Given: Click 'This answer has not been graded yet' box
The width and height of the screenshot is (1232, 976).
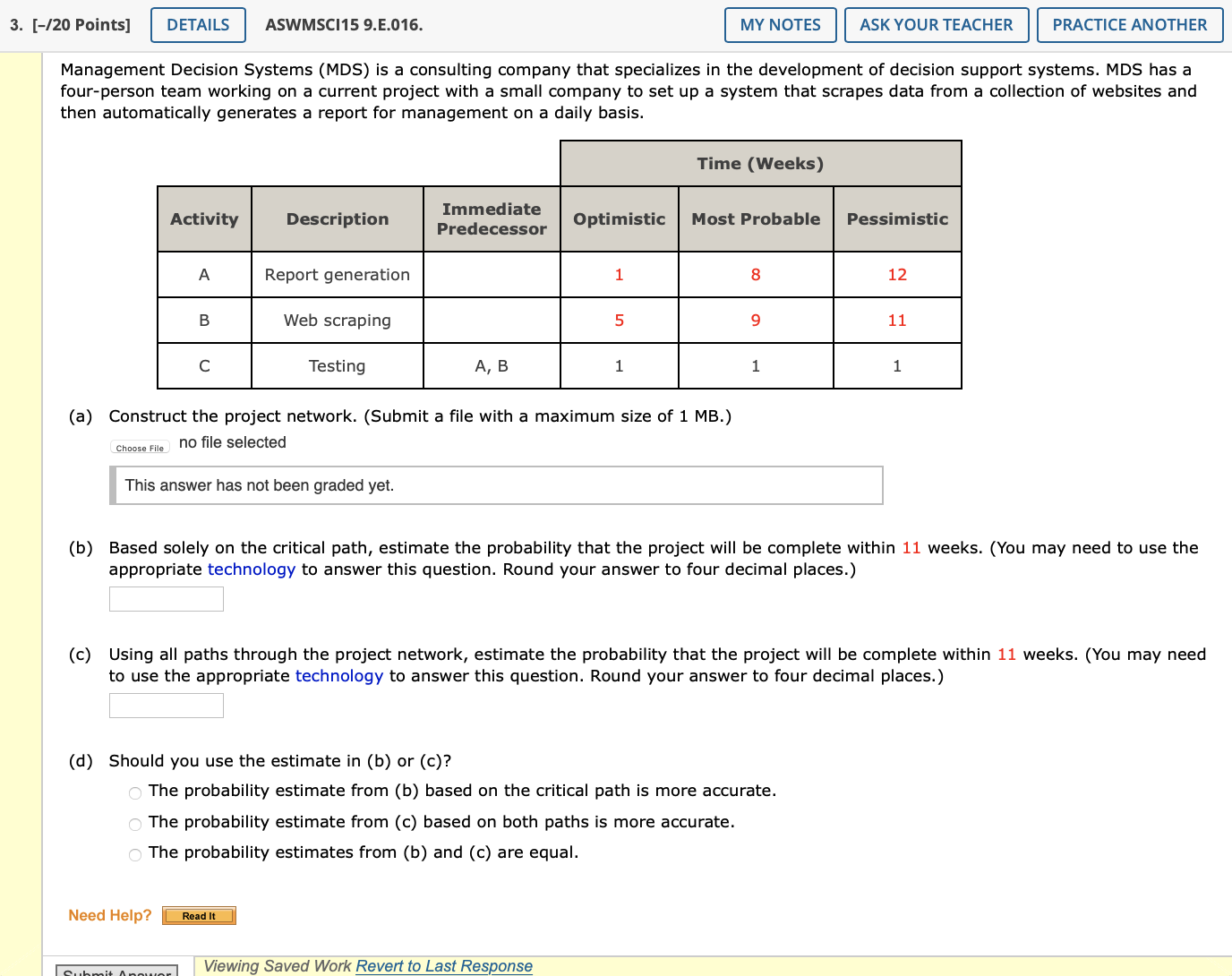Looking at the screenshot, I should (x=496, y=485).
